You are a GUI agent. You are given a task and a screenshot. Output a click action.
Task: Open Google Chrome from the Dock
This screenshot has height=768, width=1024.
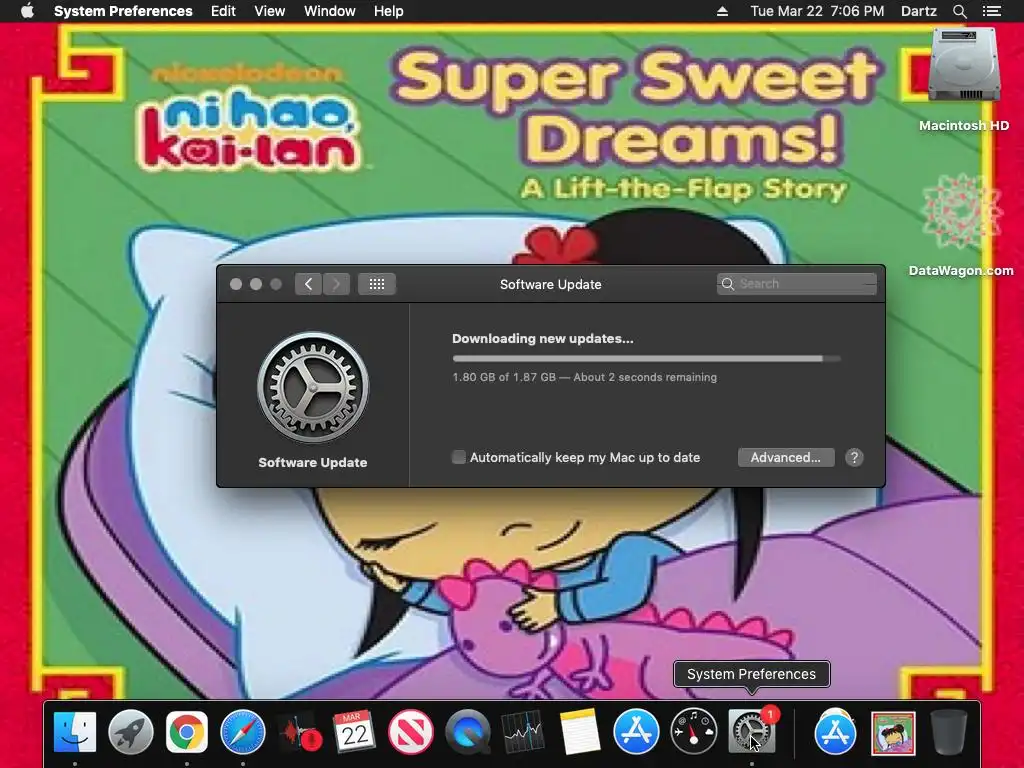click(187, 732)
